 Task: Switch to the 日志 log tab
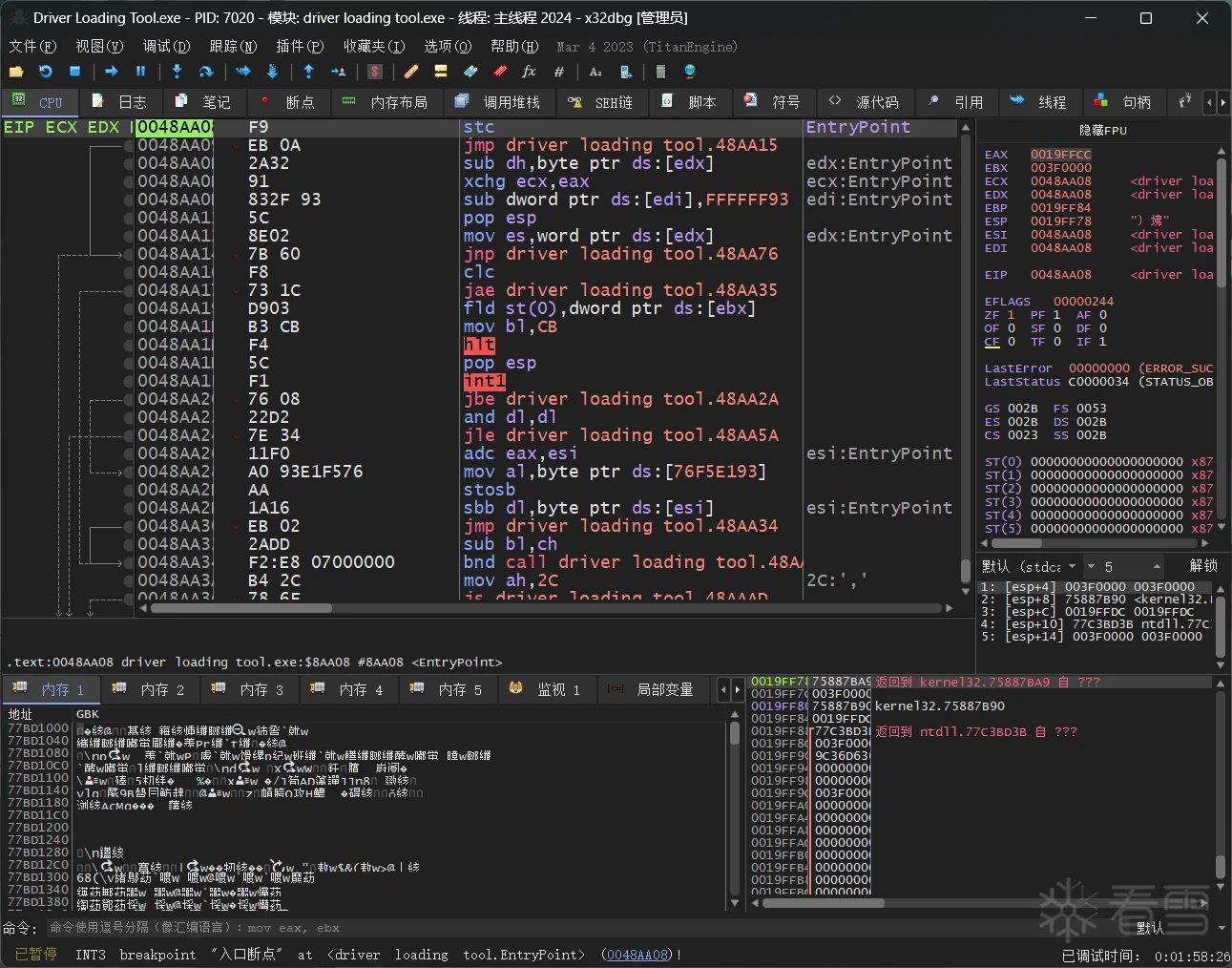[x=119, y=102]
